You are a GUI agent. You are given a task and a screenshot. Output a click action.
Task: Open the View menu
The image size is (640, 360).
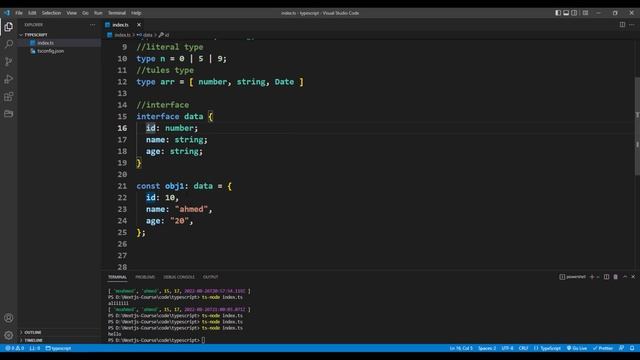[x=71, y=13]
